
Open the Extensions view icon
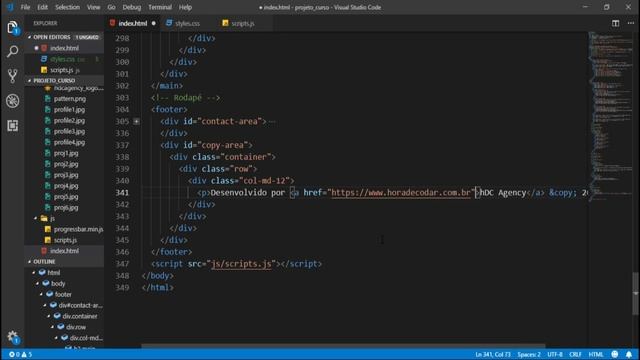tap(12, 125)
